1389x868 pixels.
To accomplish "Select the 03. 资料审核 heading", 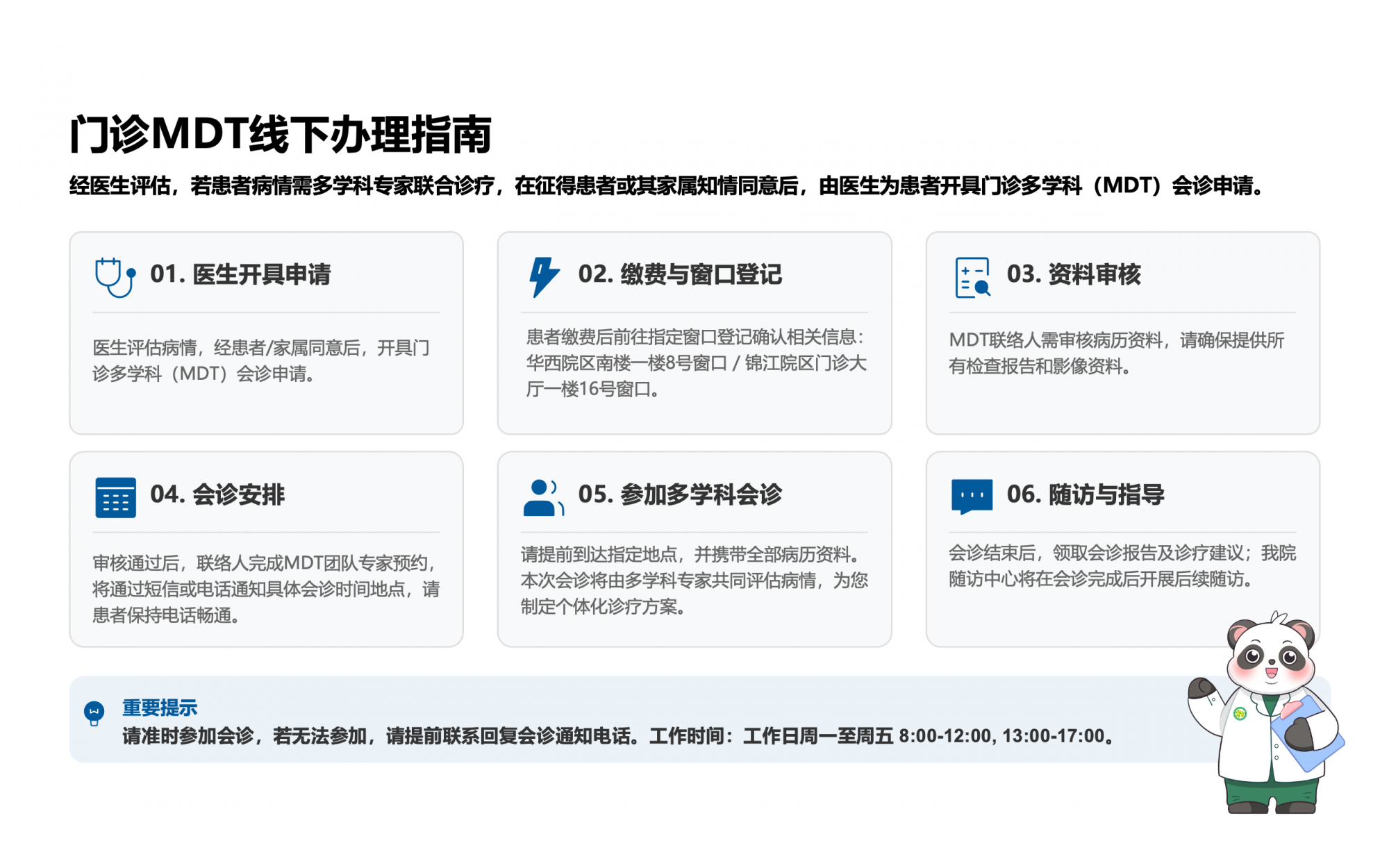I will (x=1074, y=274).
